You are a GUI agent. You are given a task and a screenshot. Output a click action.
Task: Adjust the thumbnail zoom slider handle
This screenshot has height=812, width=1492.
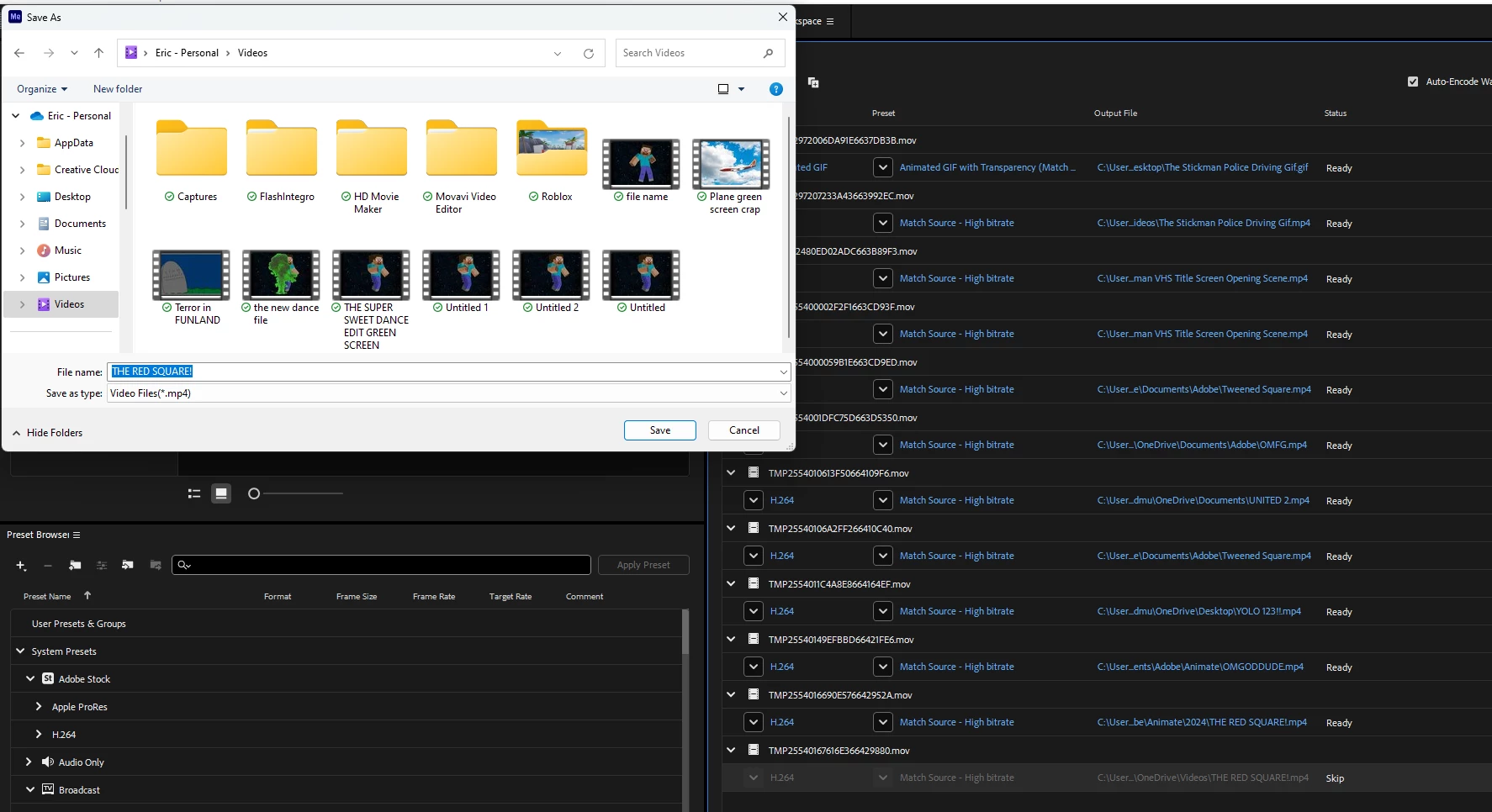point(254,493)
